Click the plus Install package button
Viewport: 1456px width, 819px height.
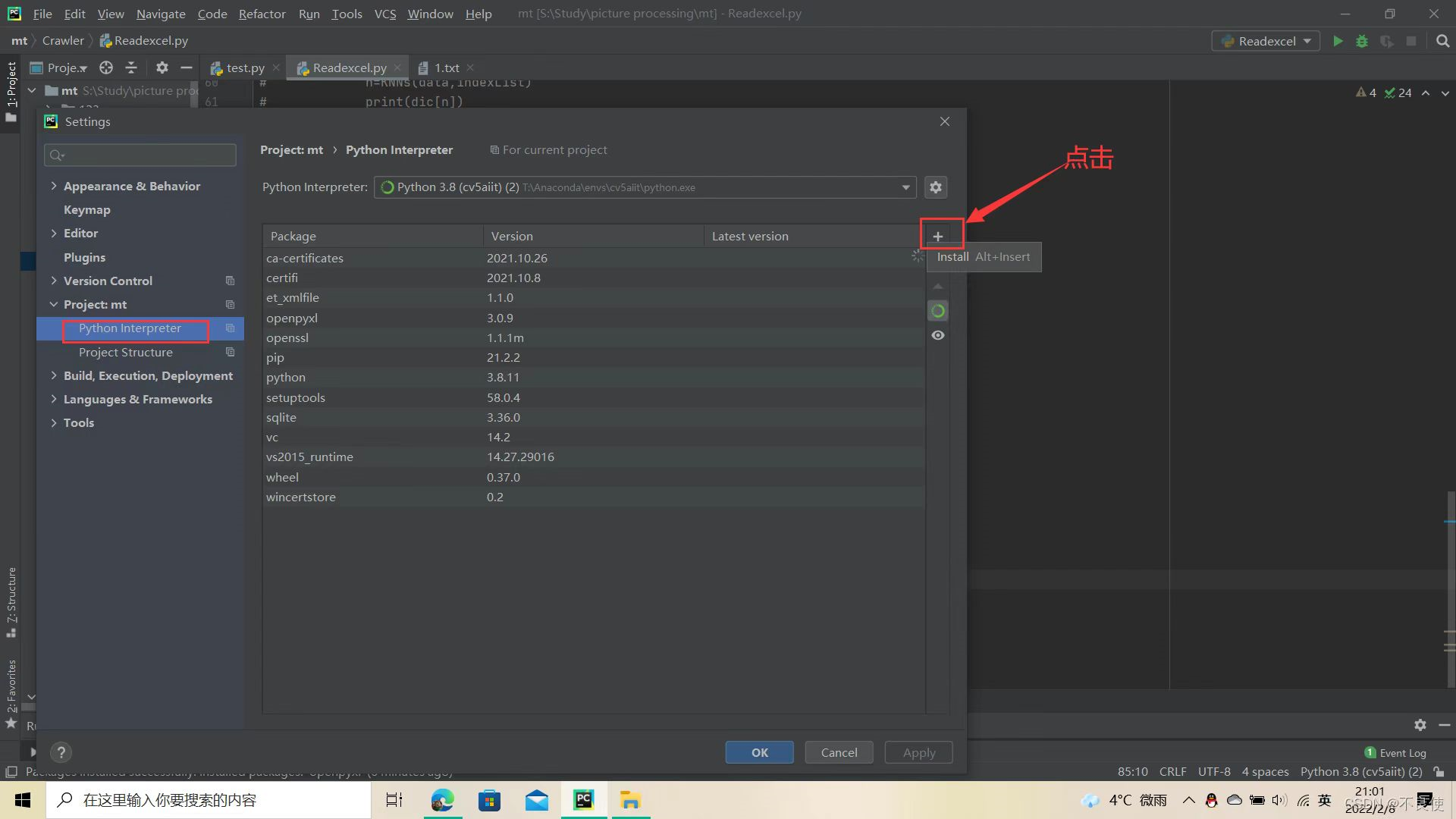[938, 237]
